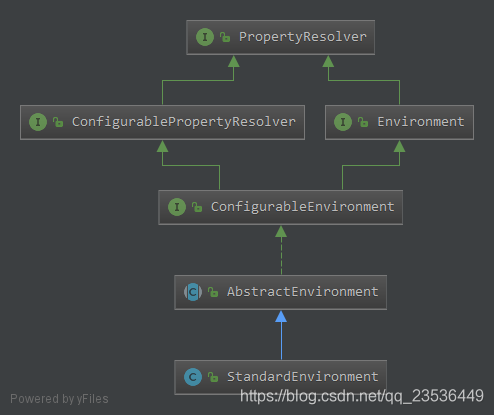Click the lock icon beside ConfigurableEnvironment

point(197,207)
